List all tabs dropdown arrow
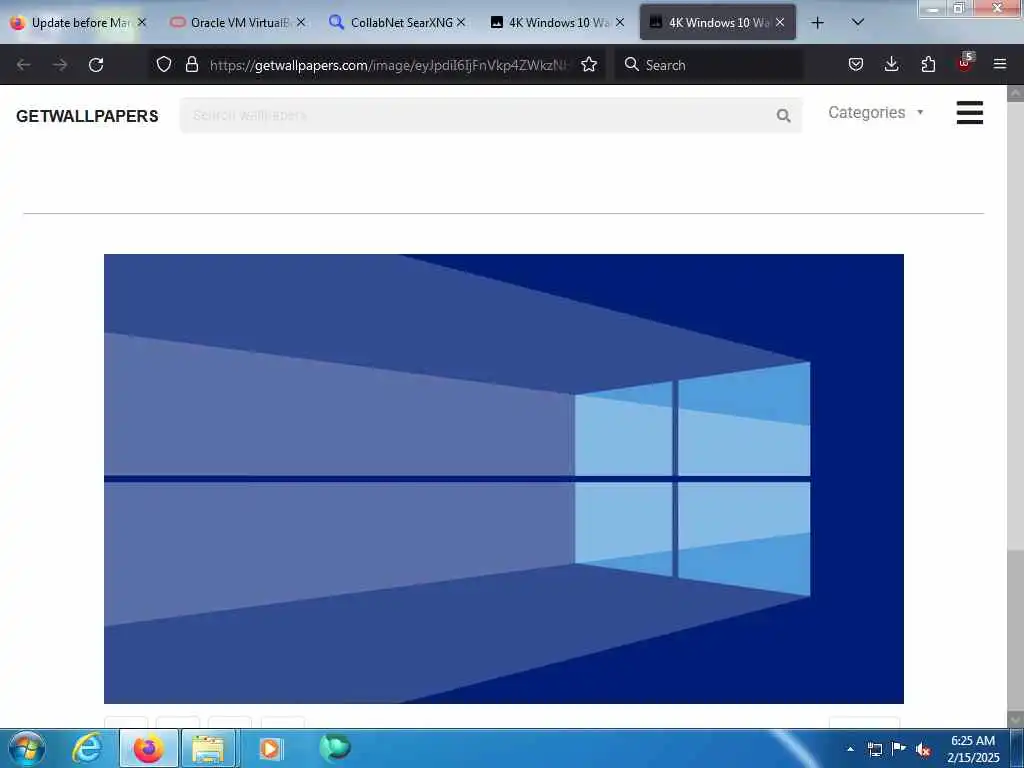The width and height of the screenshot is (1024, 768). 858,22
